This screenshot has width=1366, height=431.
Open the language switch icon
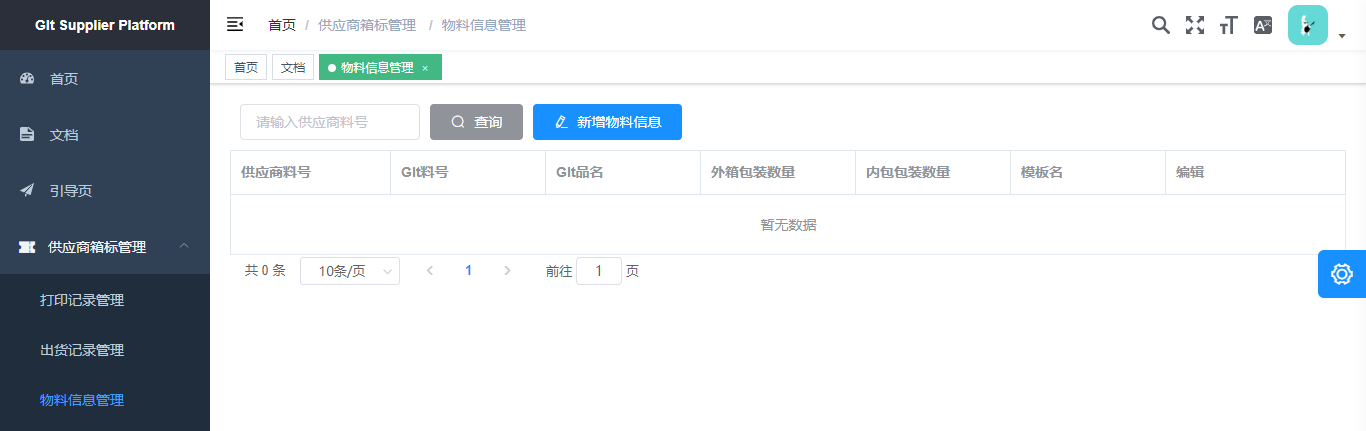tap(1263, 25)
